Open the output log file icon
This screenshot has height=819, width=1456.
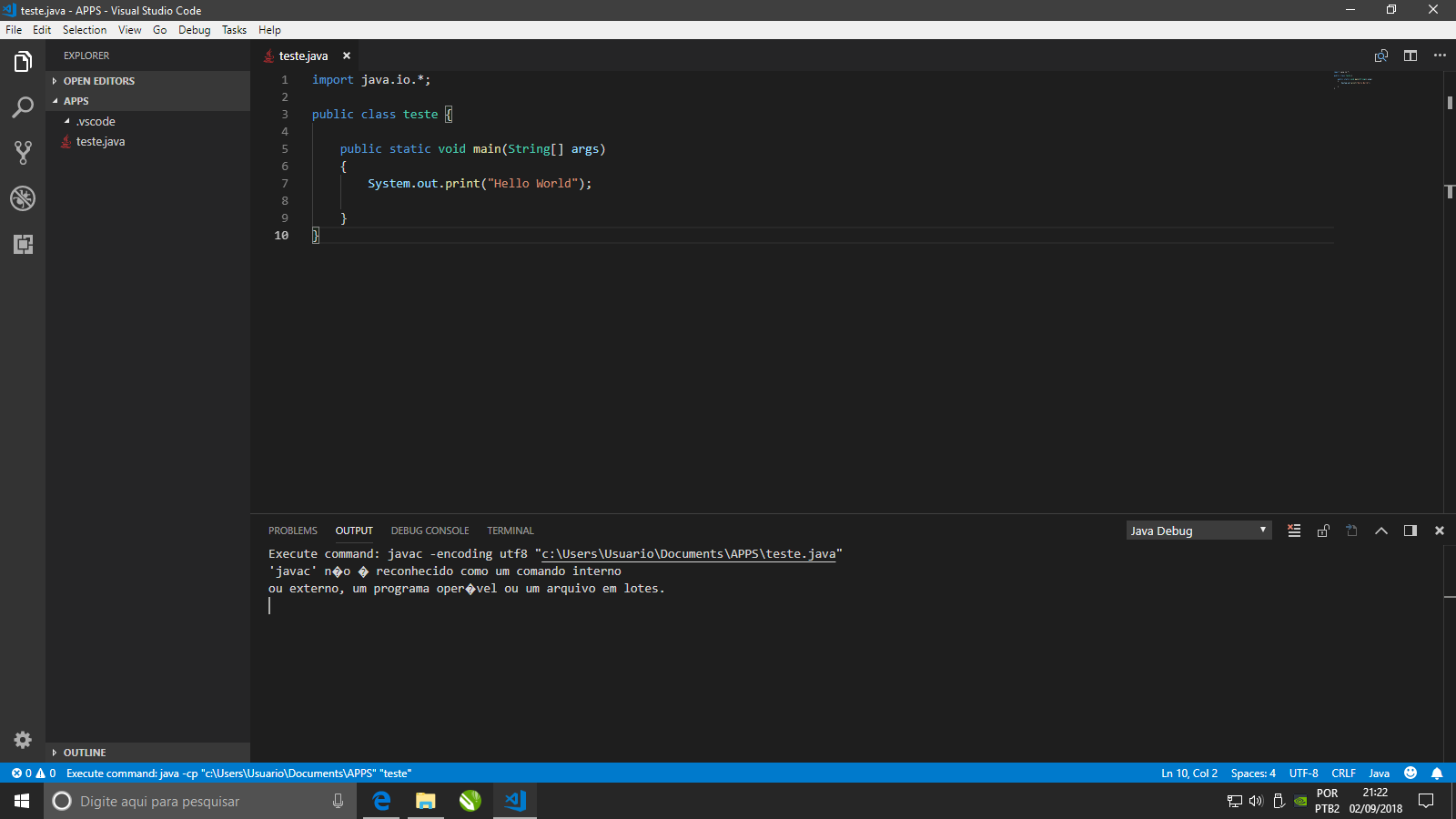click(x=1352, y=531)
